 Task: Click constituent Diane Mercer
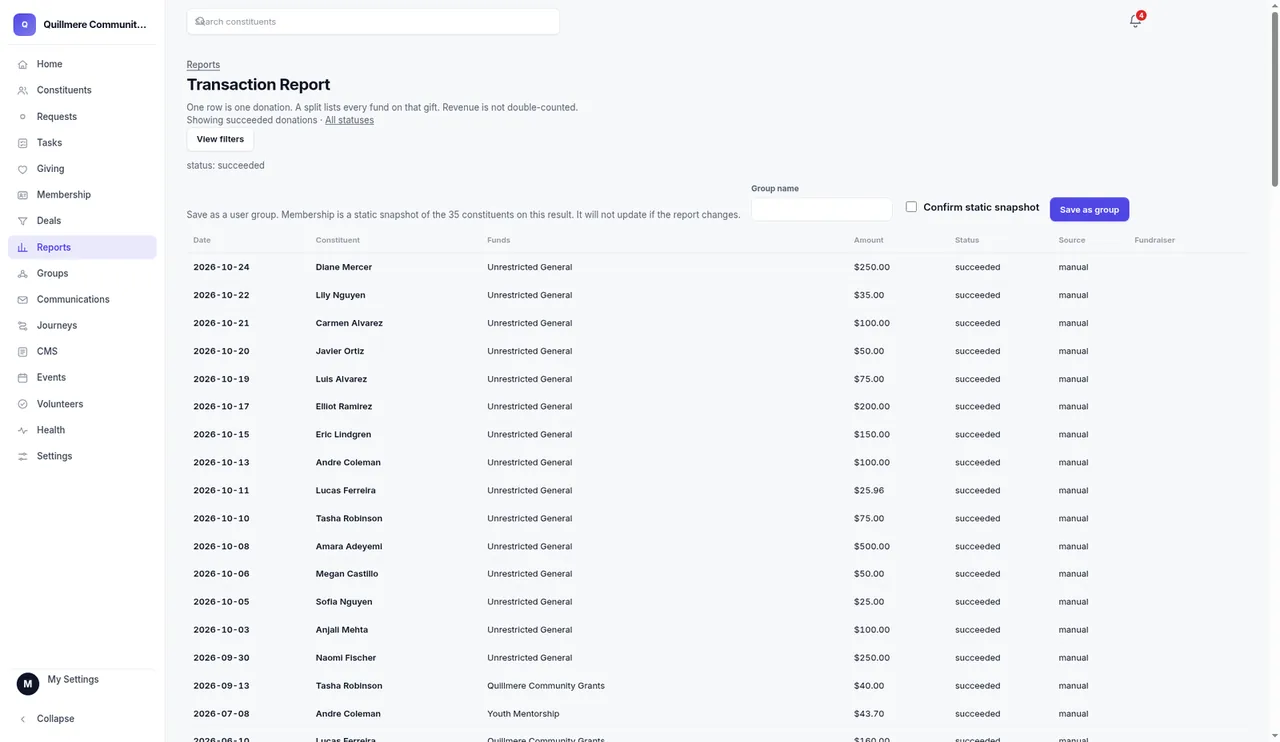pyautogui.click(x=344, y=267)
